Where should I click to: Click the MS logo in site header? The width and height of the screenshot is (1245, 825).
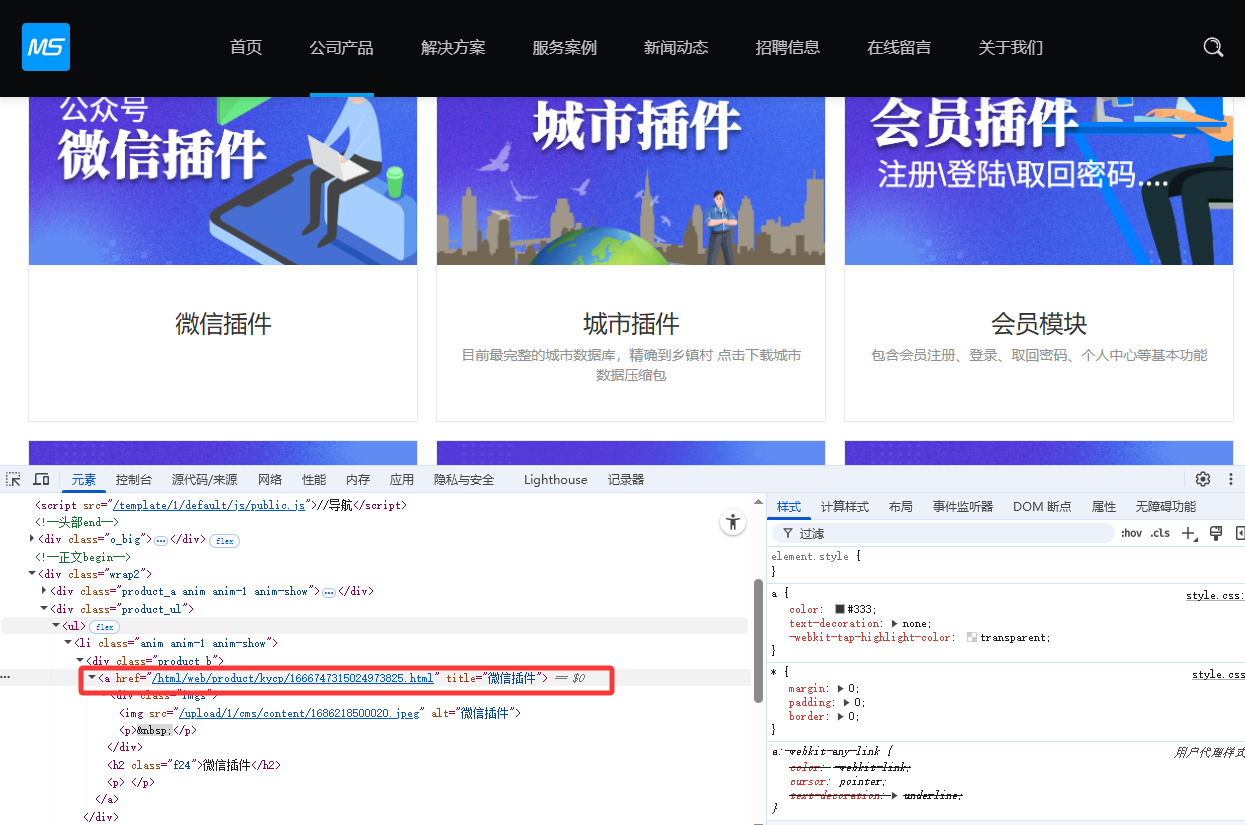46,47
